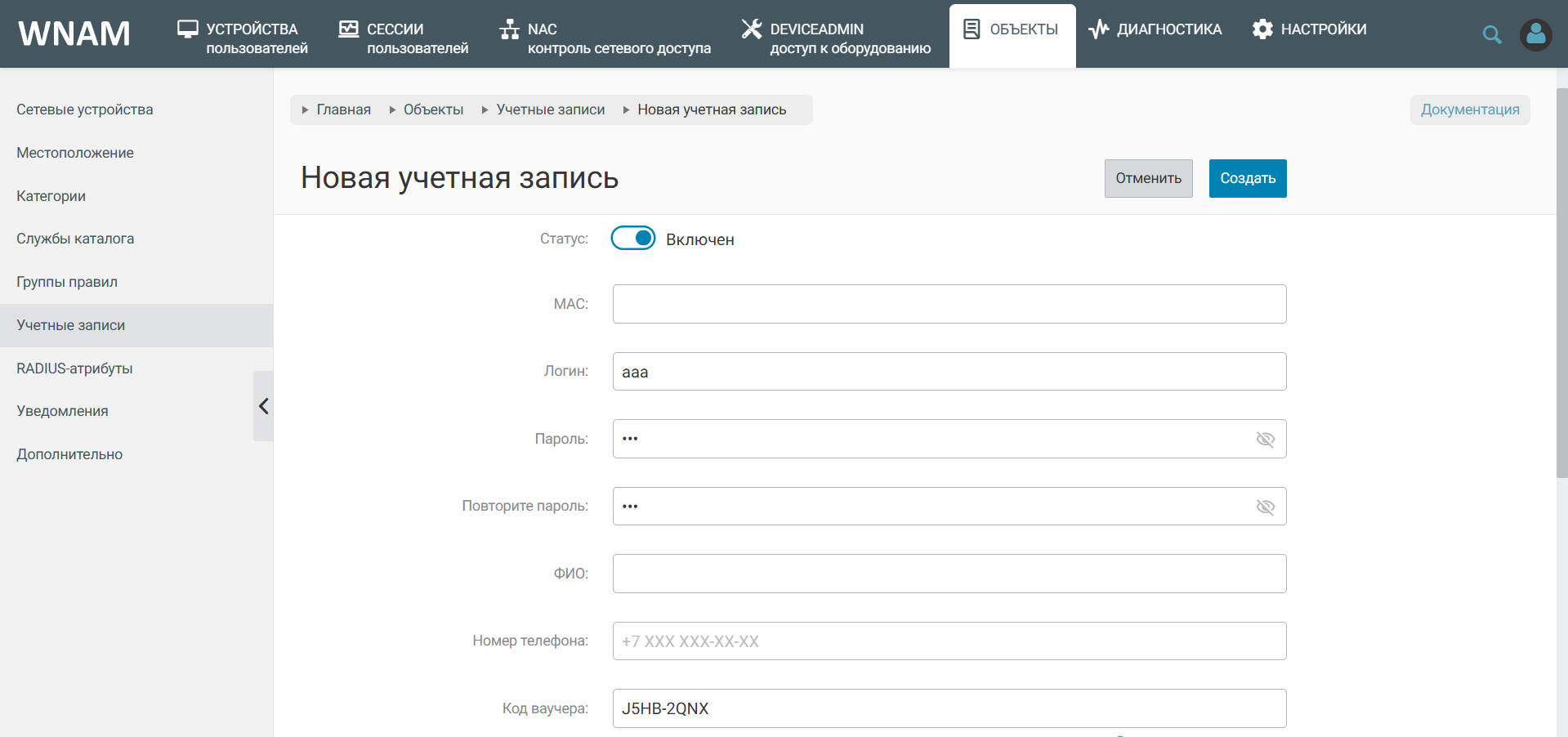Toggle the Статус switch off

coord(633,238)
